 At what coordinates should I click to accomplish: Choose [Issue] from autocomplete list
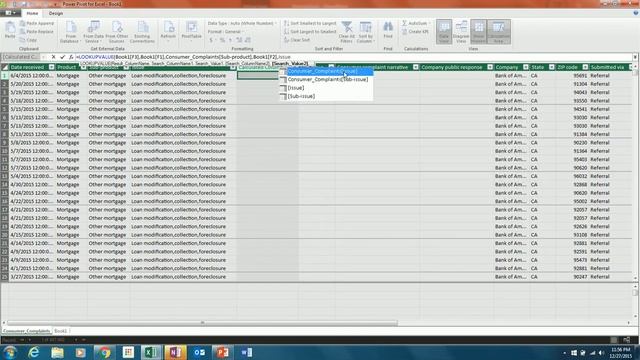click(326, 88)
